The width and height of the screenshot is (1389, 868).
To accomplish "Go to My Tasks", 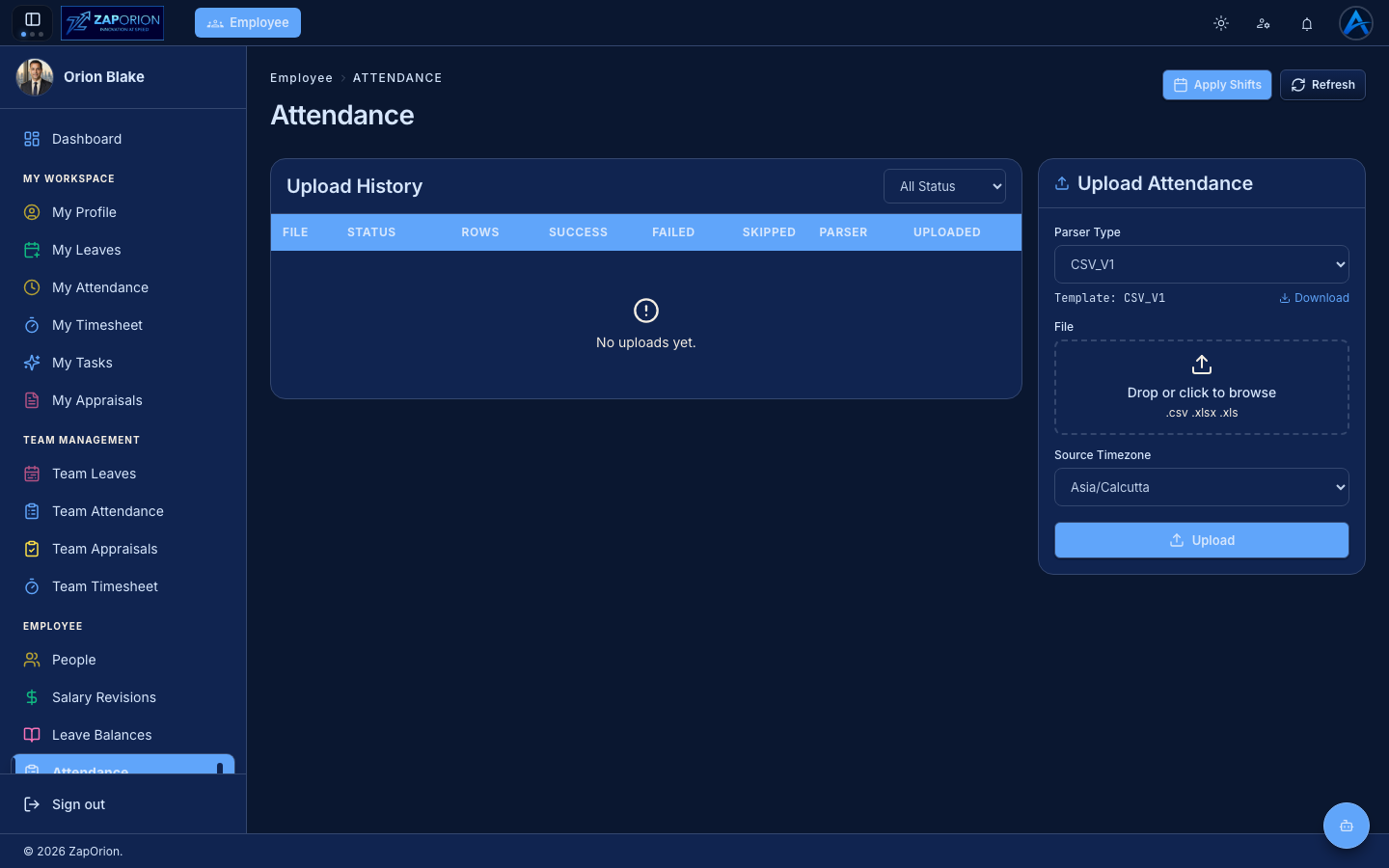I will pos(123,363).
